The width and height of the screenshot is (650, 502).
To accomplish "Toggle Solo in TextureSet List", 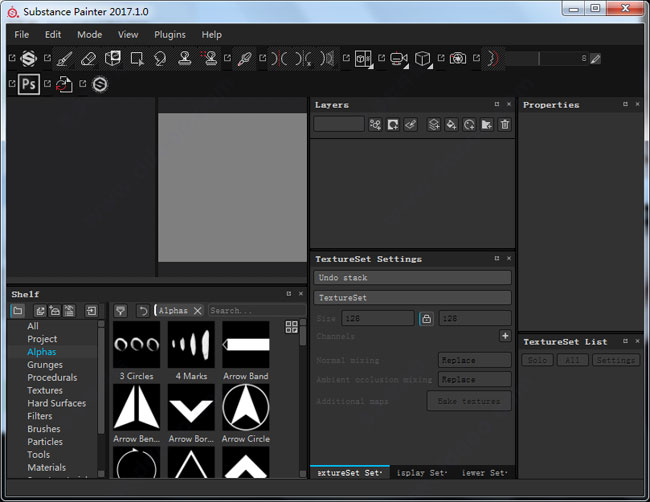I will point(538,360).
